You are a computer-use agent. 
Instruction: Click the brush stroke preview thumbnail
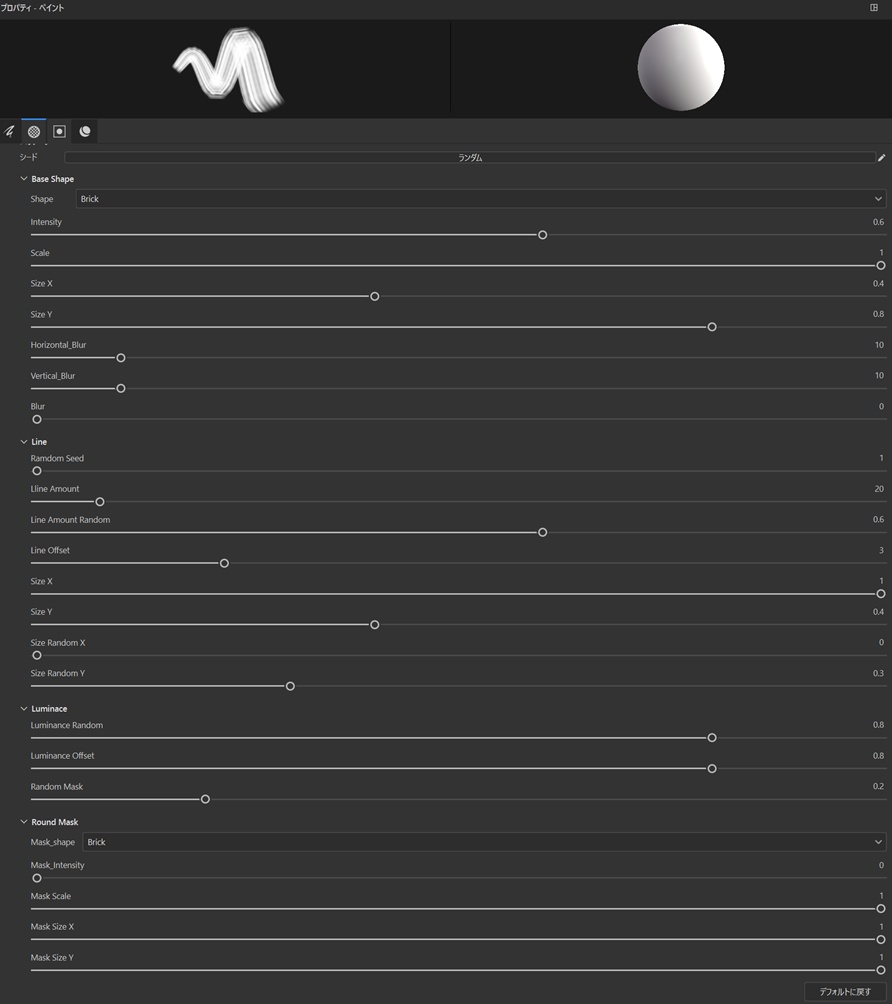225,67
